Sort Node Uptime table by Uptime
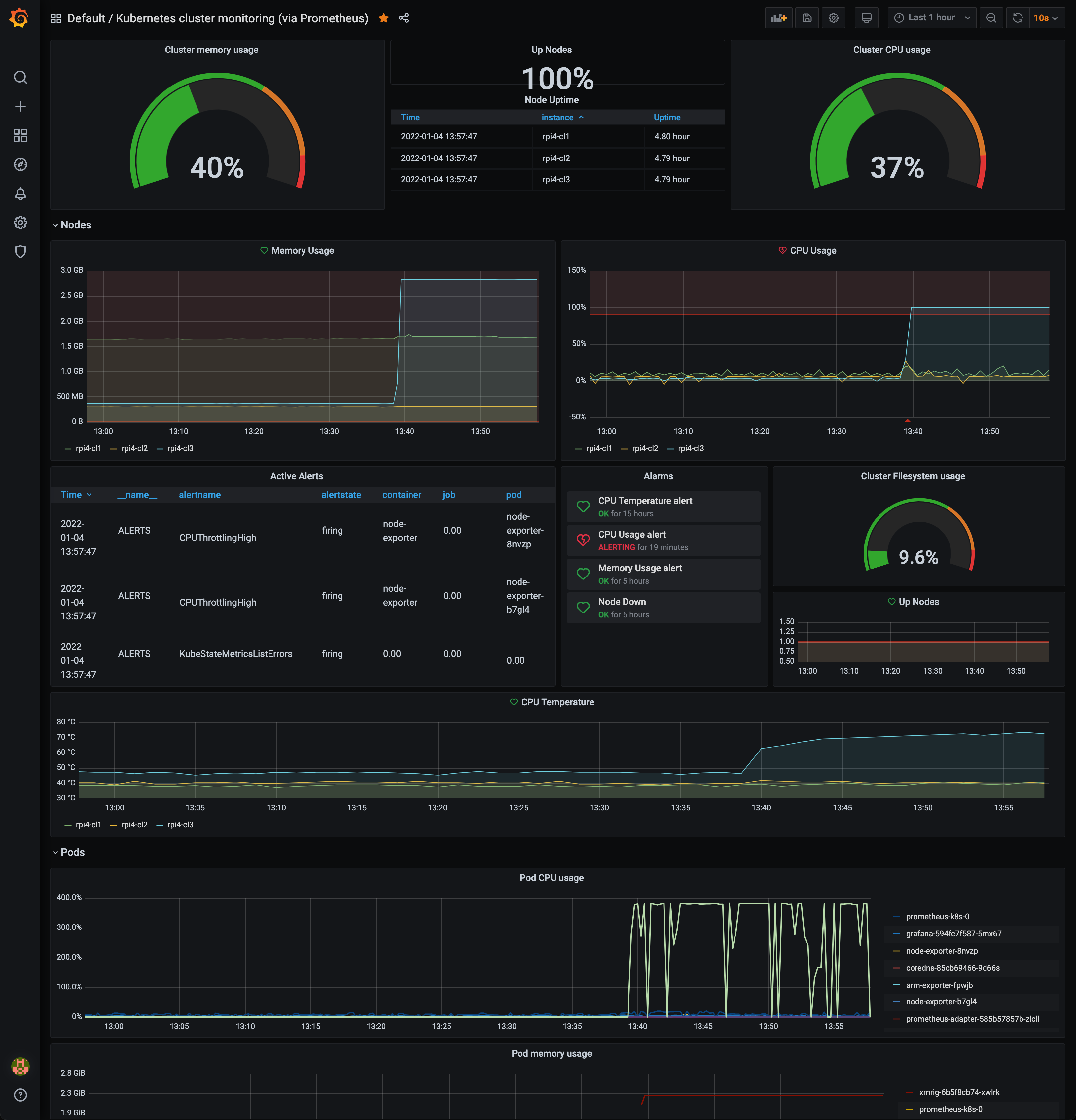 (667, 117)
